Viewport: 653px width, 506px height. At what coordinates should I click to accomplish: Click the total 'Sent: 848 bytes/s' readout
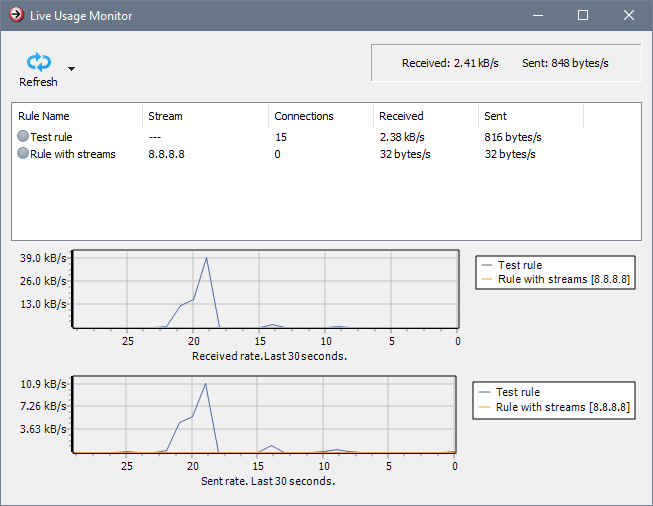tap(565, 63)
